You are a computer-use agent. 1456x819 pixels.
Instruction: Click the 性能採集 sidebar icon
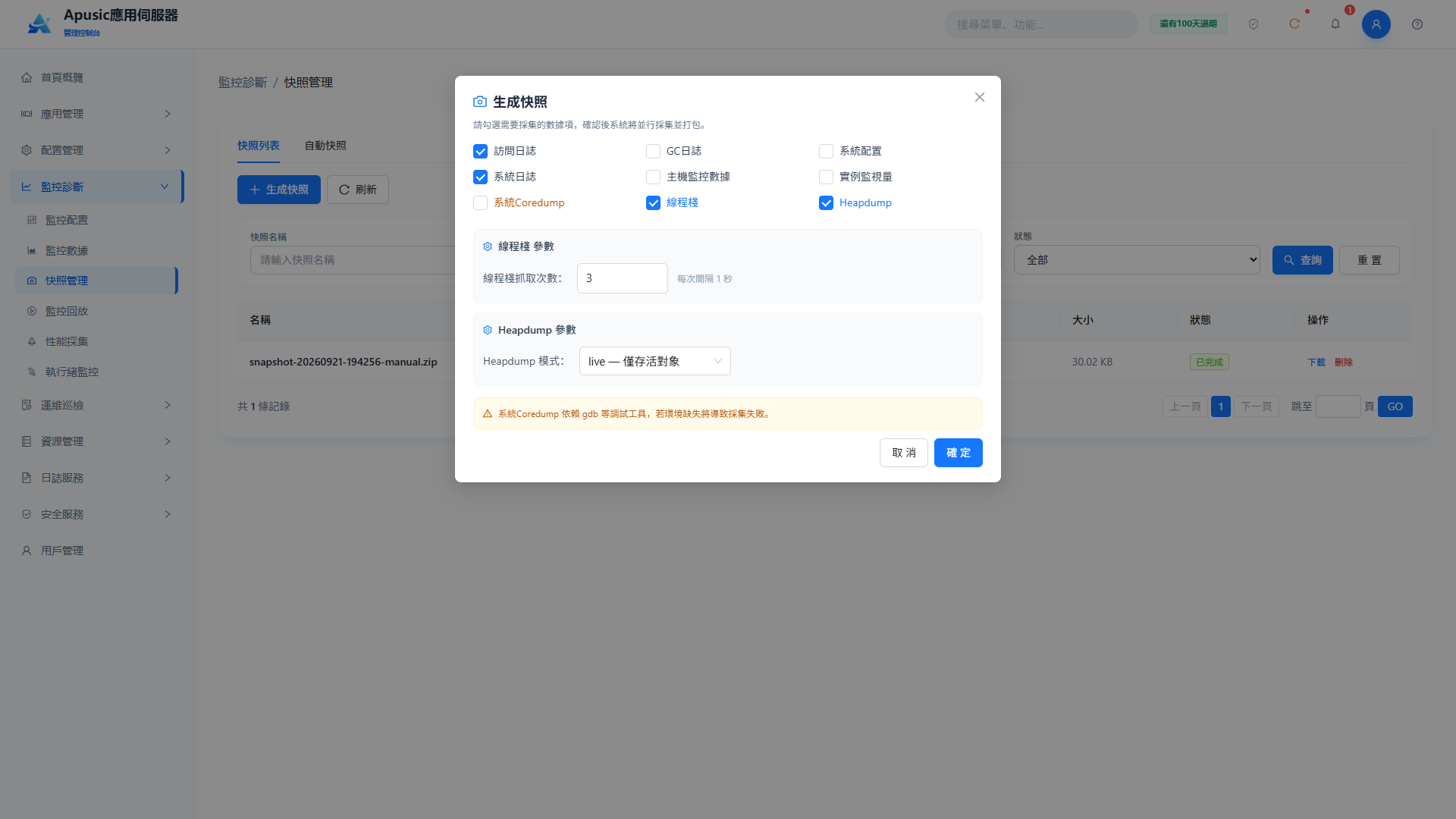click(x=32, y=341)
